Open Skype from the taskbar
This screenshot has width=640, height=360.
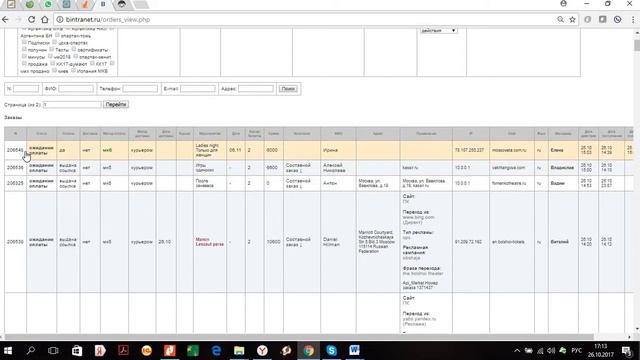(x=331, y=350)
